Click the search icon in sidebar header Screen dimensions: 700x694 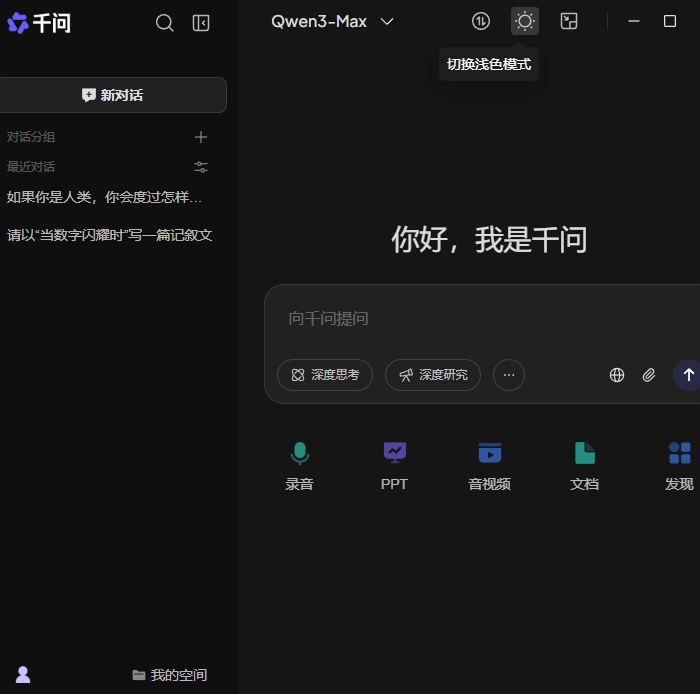click(165, 22)
